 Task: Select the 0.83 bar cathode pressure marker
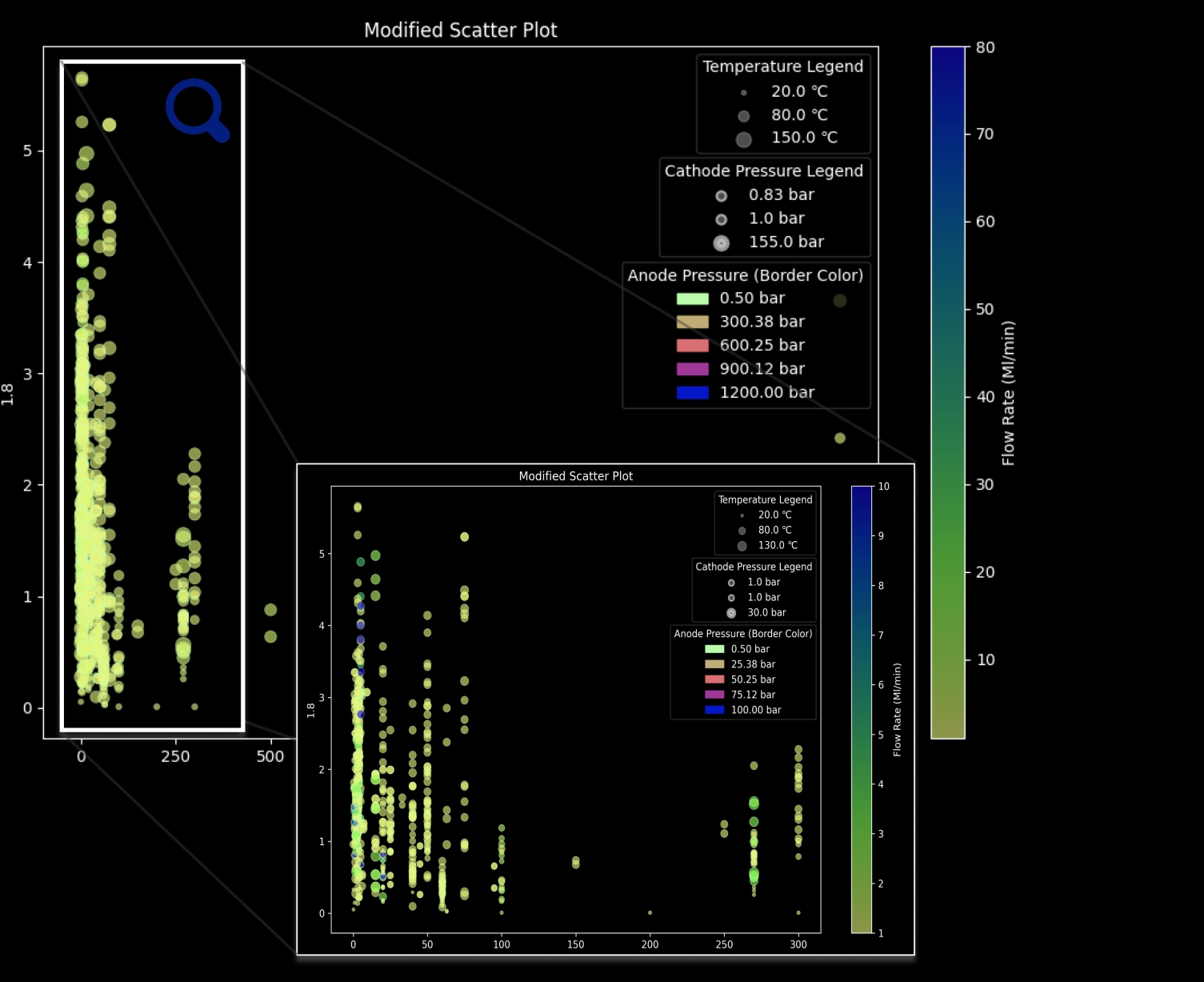click(x=721, y=196)
